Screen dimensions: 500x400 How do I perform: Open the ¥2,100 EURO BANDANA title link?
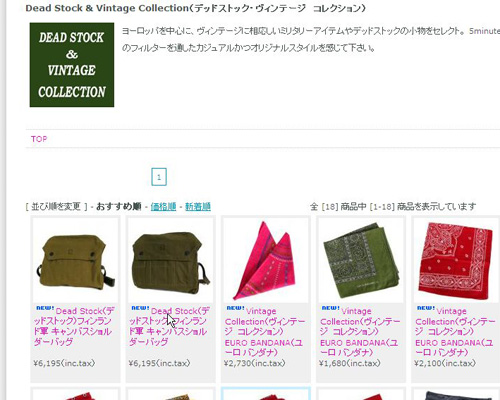point(455,332)
